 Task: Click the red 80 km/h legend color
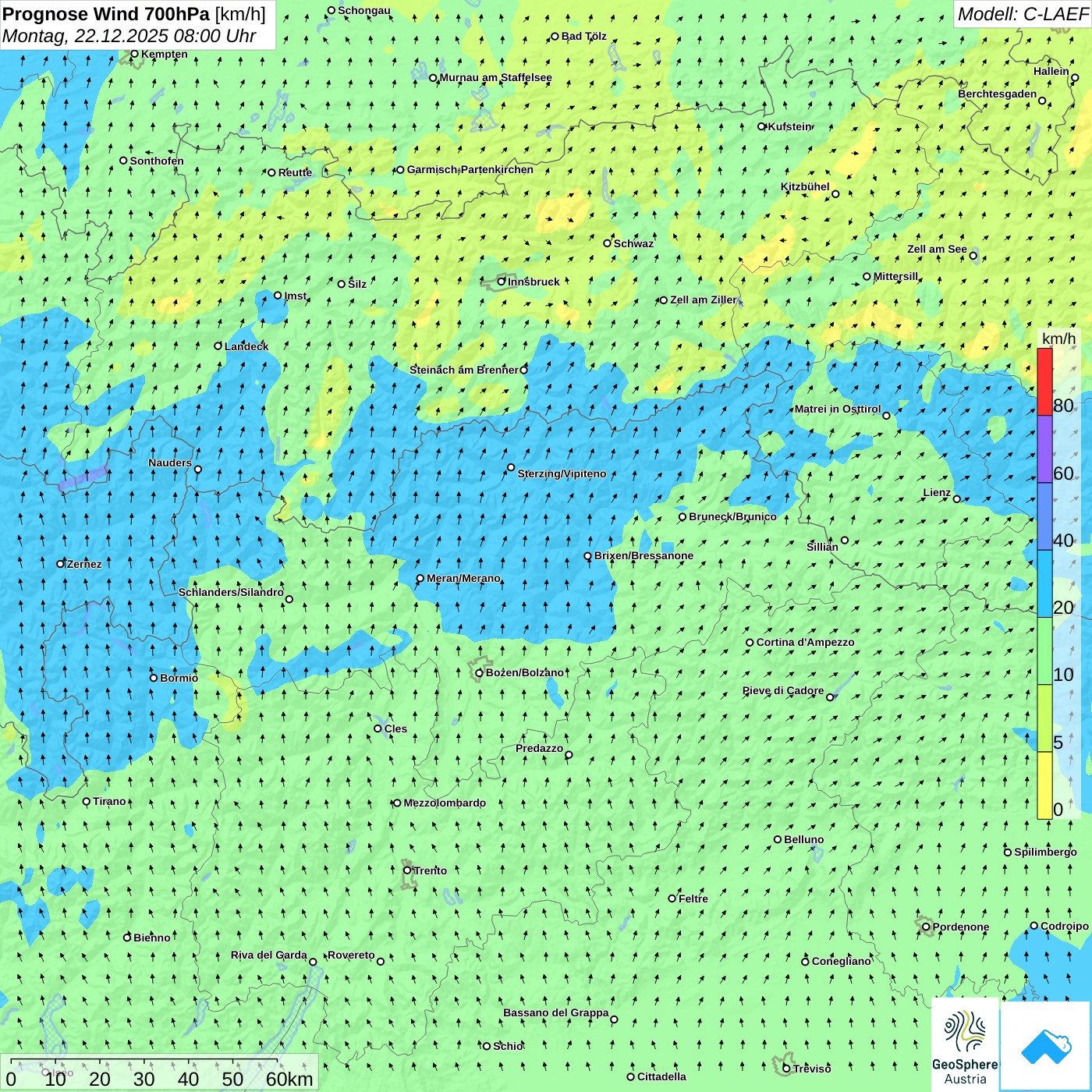[1044, 381]
